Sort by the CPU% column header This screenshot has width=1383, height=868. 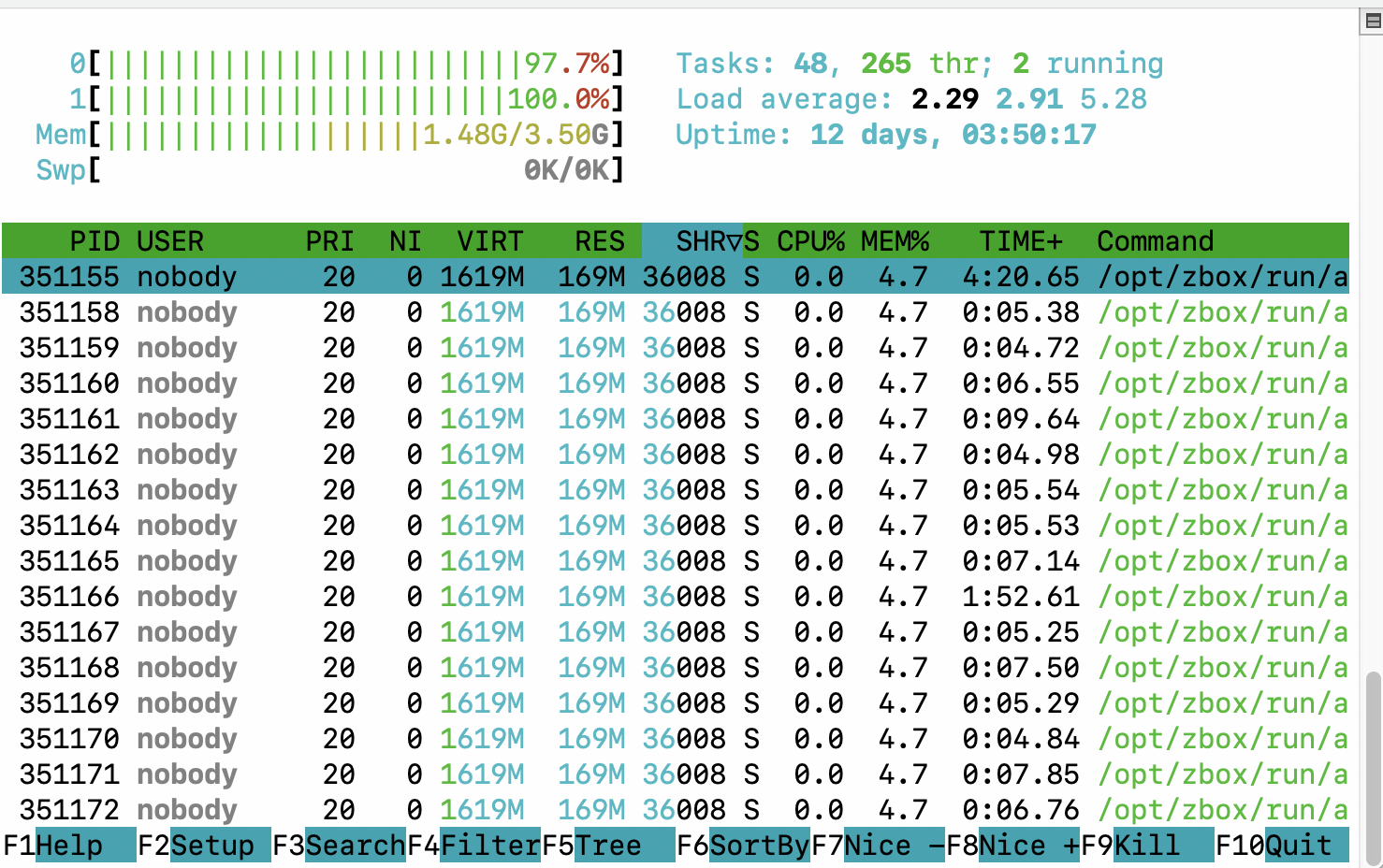click(810, 241)
